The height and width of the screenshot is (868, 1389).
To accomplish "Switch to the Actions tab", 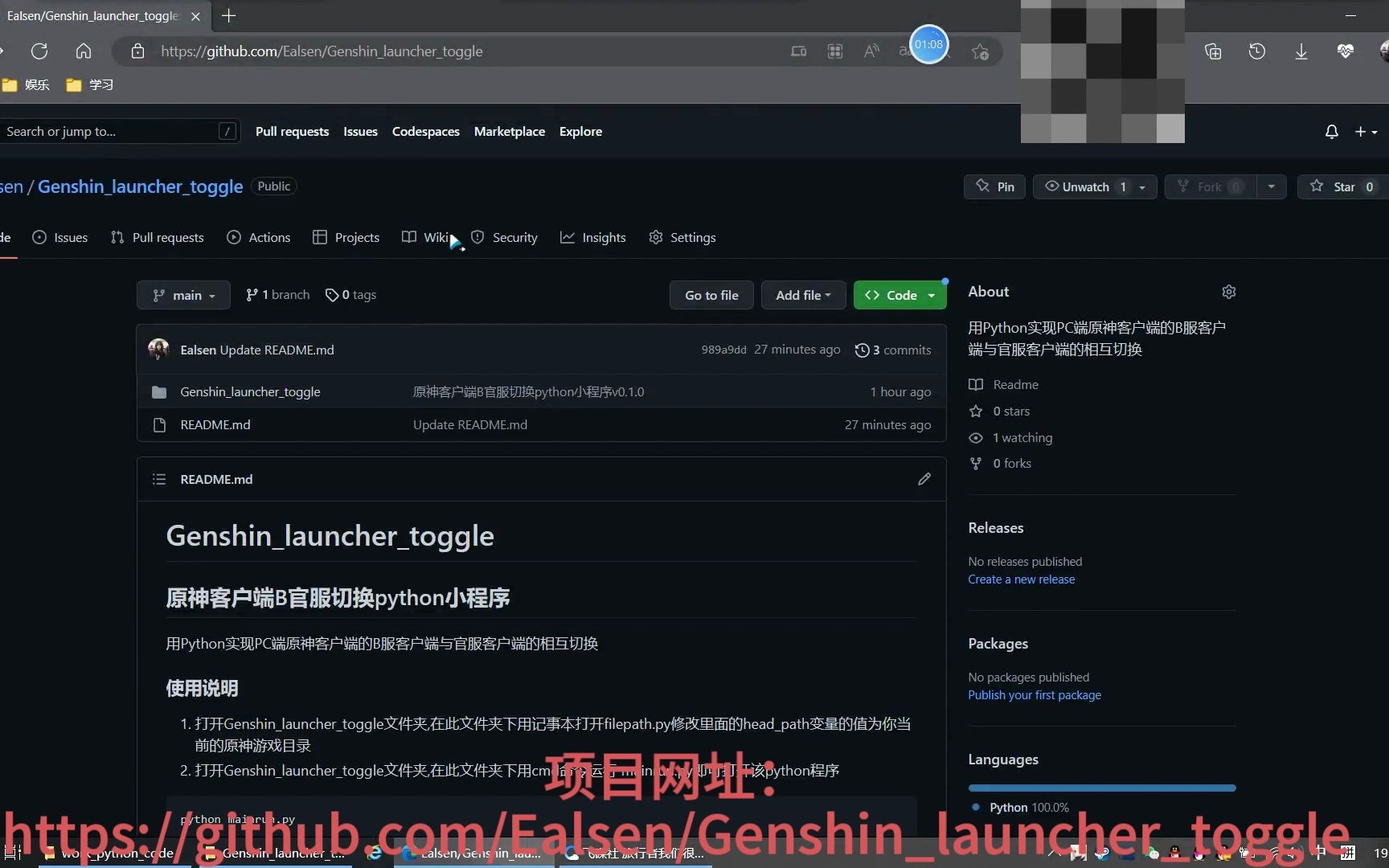I will [x=259, y=237].
